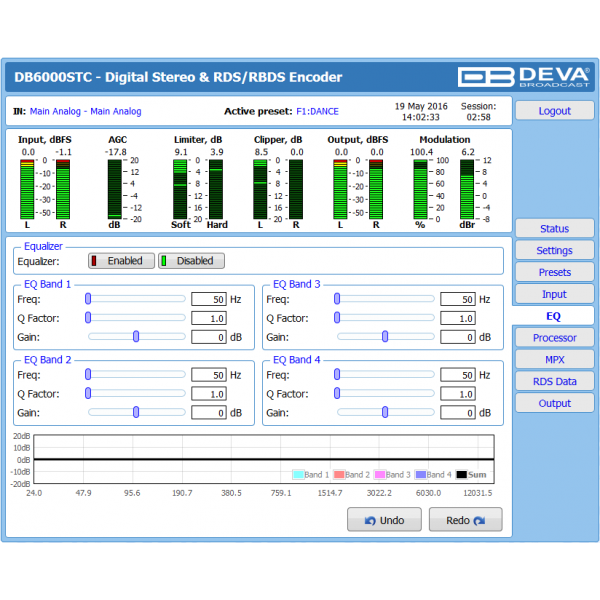The image size is (600, 600).
Task: Select the EQ tab
Action: (553, 316)
